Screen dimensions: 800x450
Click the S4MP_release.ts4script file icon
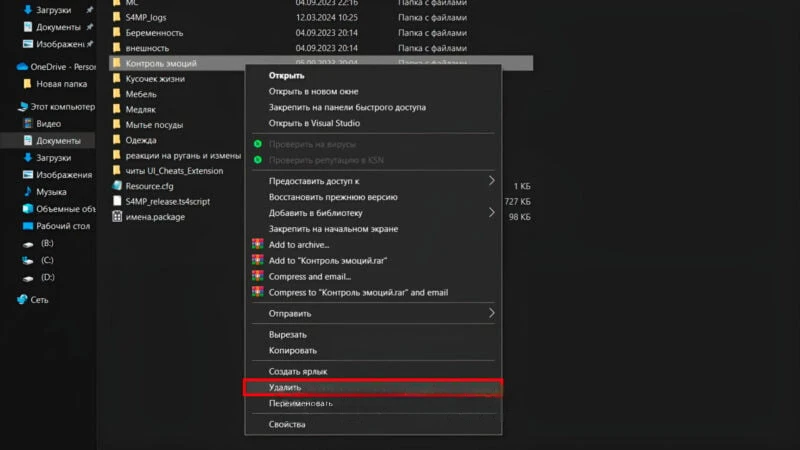tap(117, 201)
